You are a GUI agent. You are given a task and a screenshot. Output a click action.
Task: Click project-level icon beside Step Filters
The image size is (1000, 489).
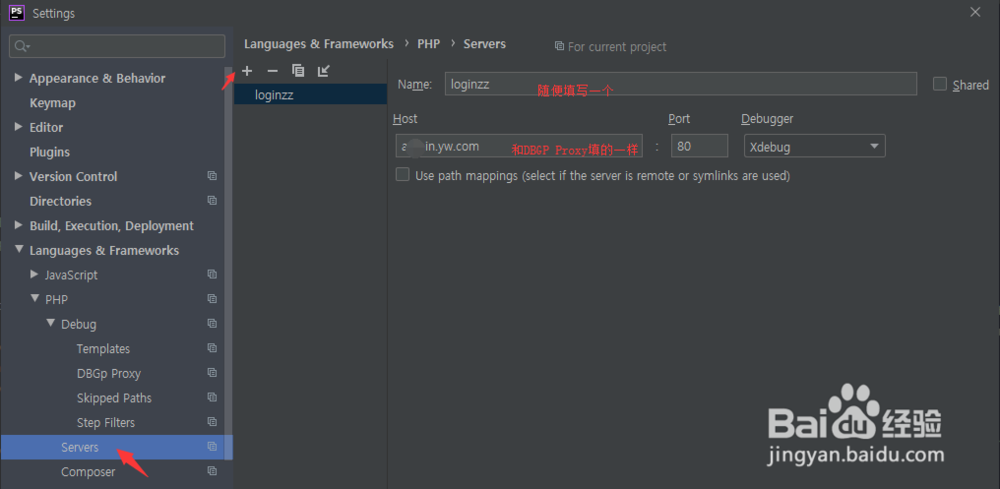[x=212, y=421]
